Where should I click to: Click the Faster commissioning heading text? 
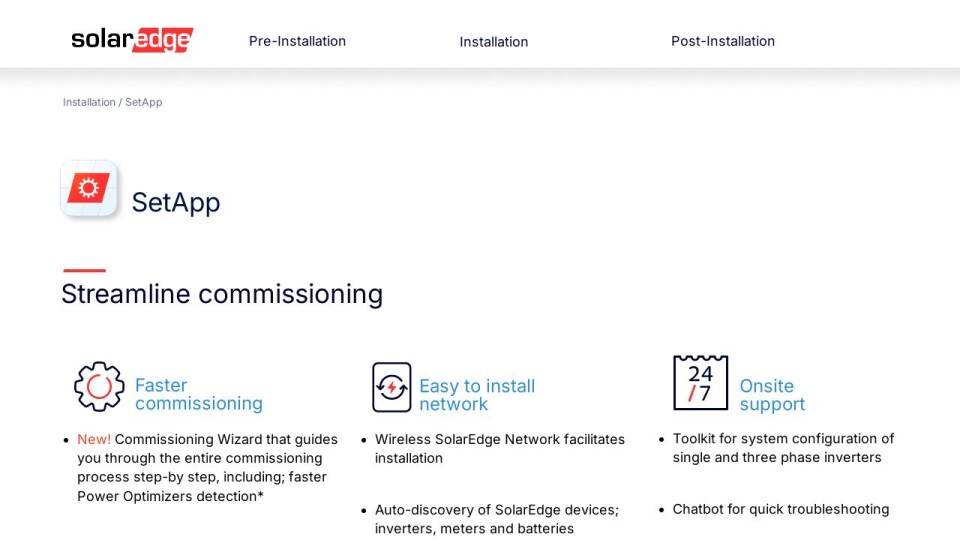click(x=198, y=394)
